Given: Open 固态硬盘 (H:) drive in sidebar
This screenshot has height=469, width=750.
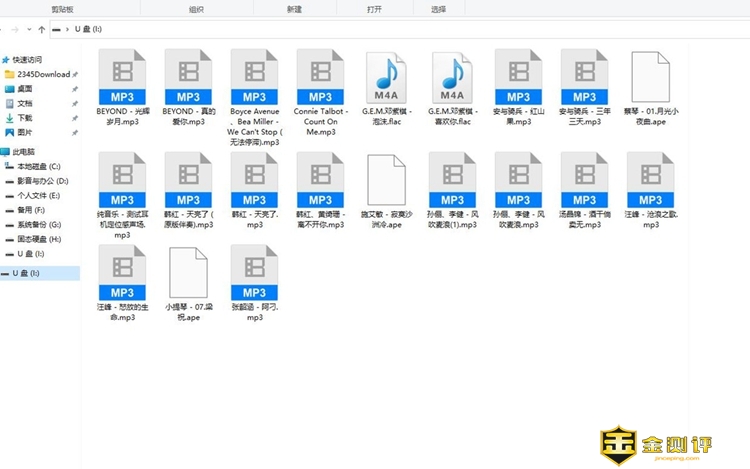Looking at the screenshot, I should [x=38, y=239].
